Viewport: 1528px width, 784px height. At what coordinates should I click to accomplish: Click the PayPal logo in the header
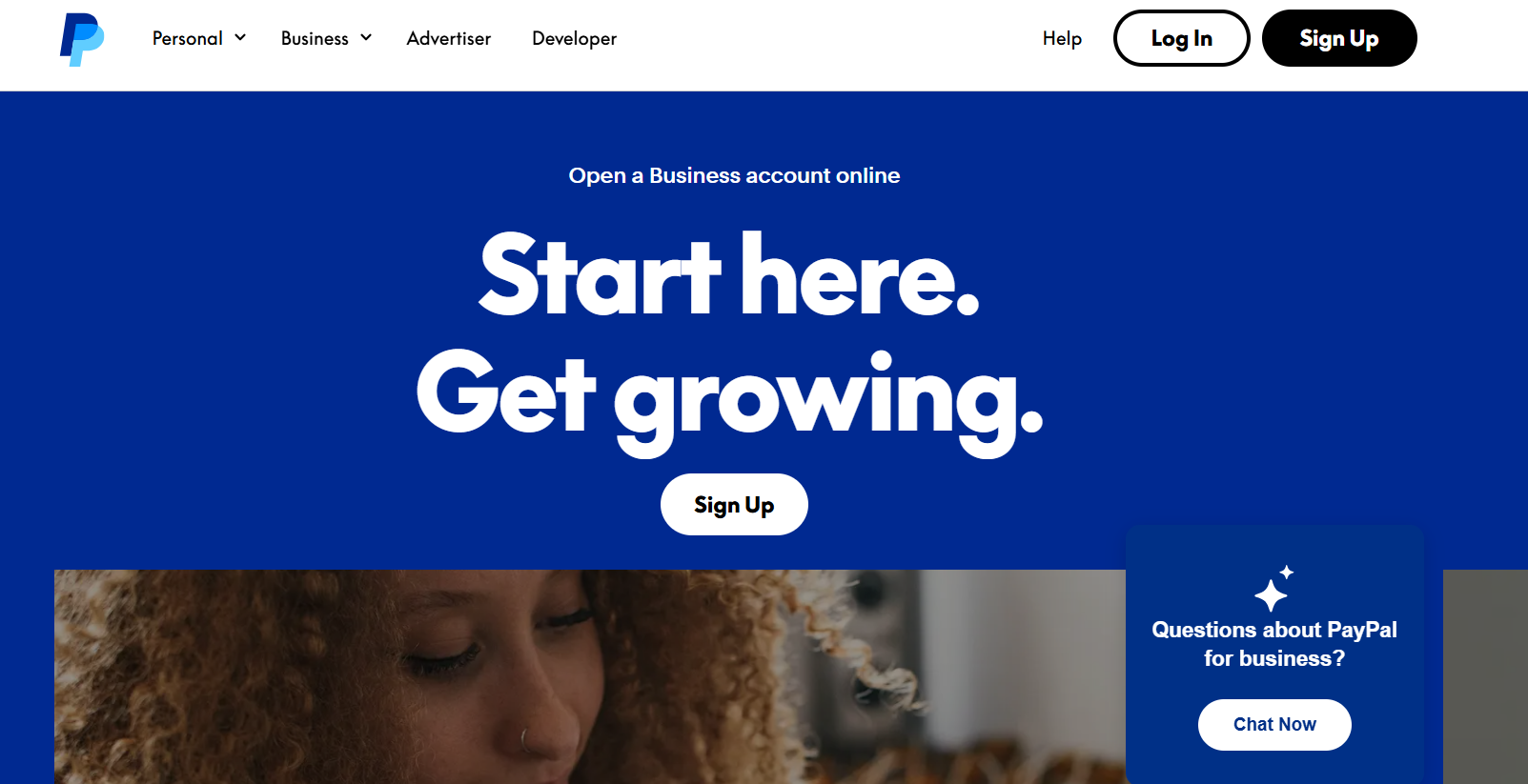point(82,39)
